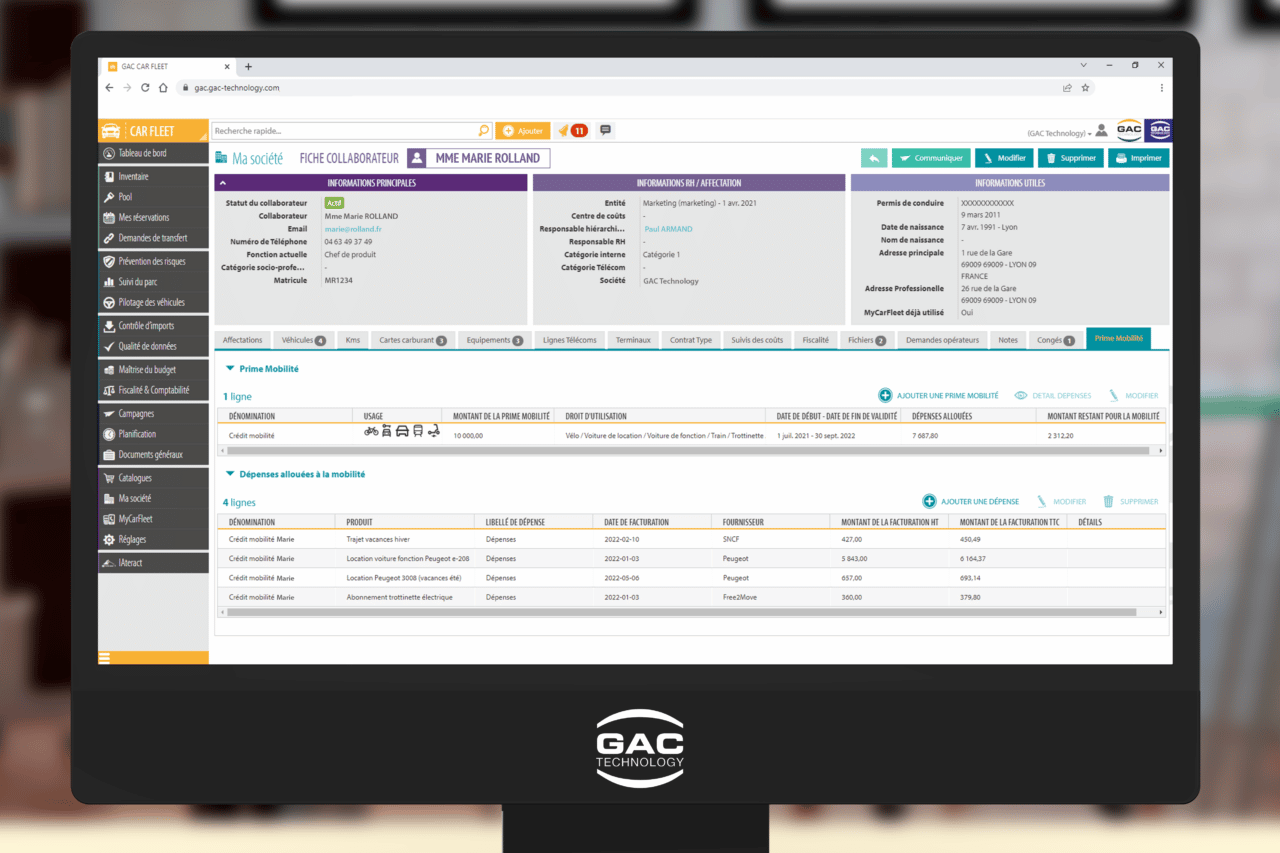
Task: Collapse Dépenses allouées à la mobilité section
Action: coord(230,475)
